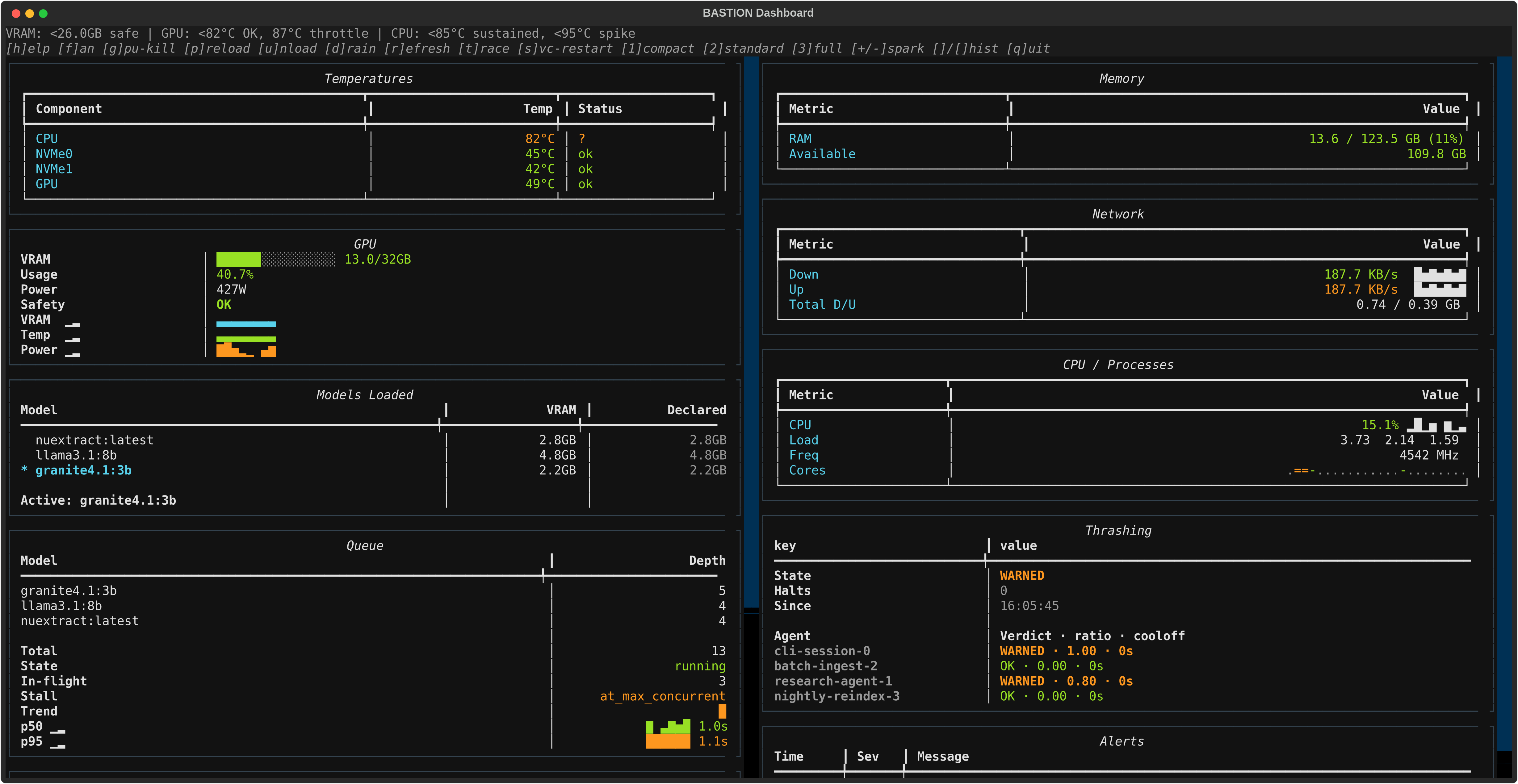Click the Queue Depth column header
Image resolution: width=1518 pixels, height=784 pixels.
(x=707, y=561)
